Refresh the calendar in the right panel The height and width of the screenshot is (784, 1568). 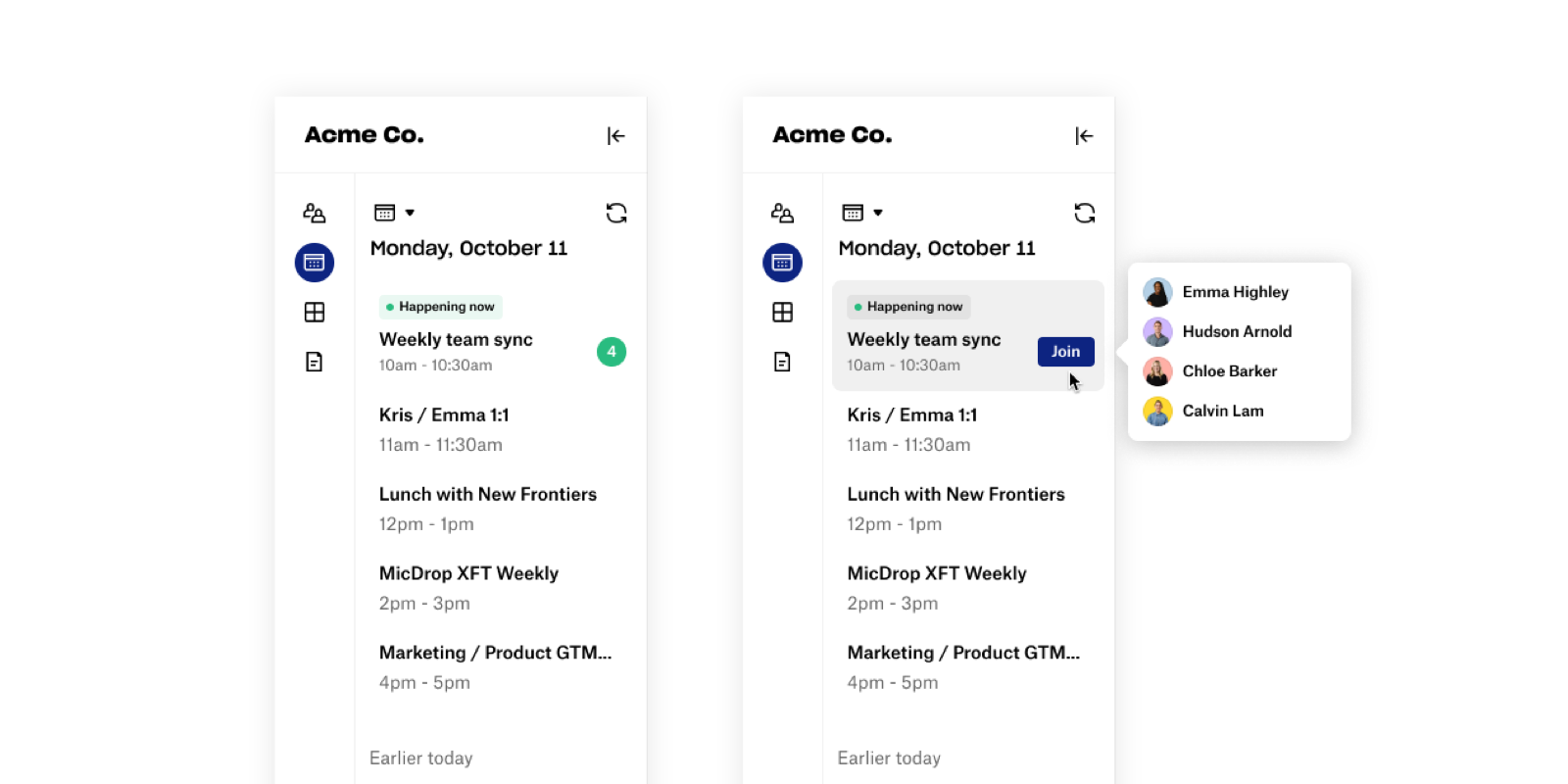(1085, 213)
